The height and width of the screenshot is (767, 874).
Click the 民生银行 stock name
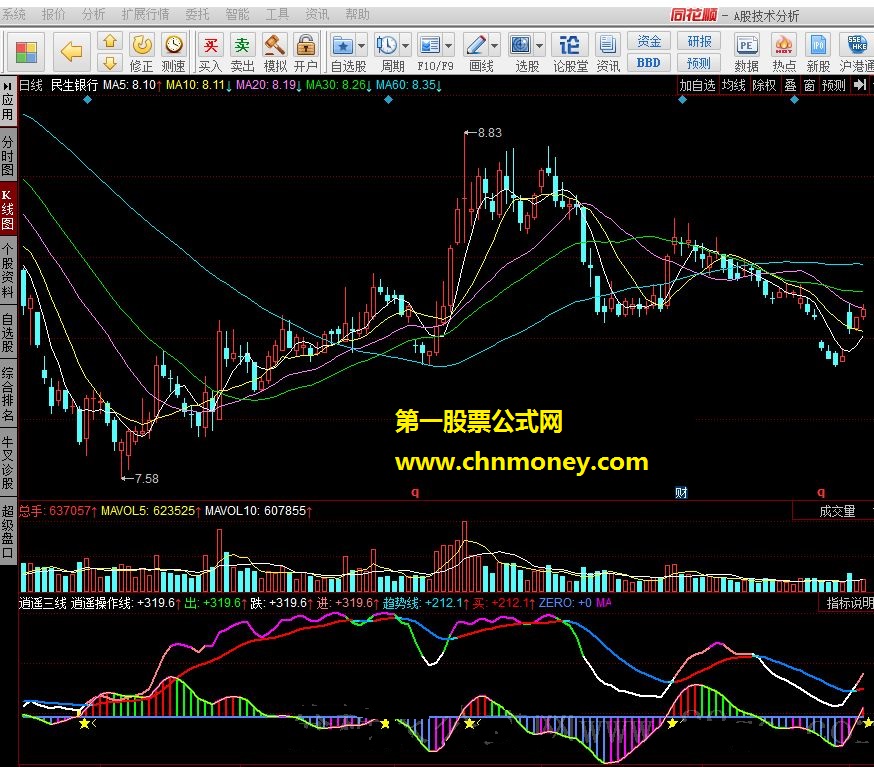(74, 85)
